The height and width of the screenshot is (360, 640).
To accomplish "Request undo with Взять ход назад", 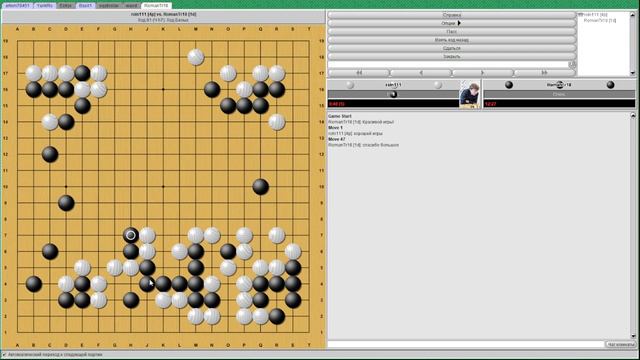I will coord(452,40).
